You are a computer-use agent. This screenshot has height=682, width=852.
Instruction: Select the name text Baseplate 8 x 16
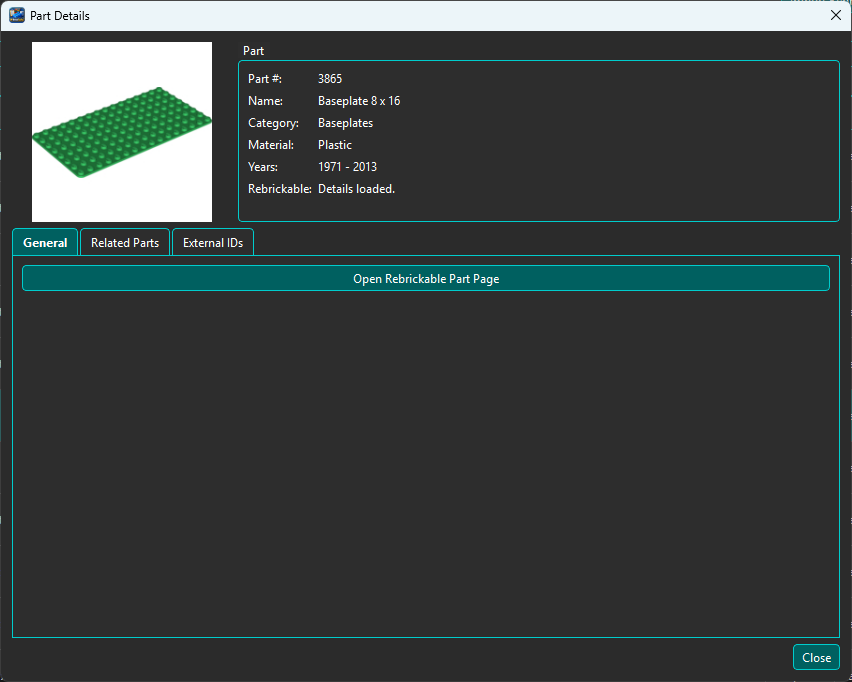point(359,101)
